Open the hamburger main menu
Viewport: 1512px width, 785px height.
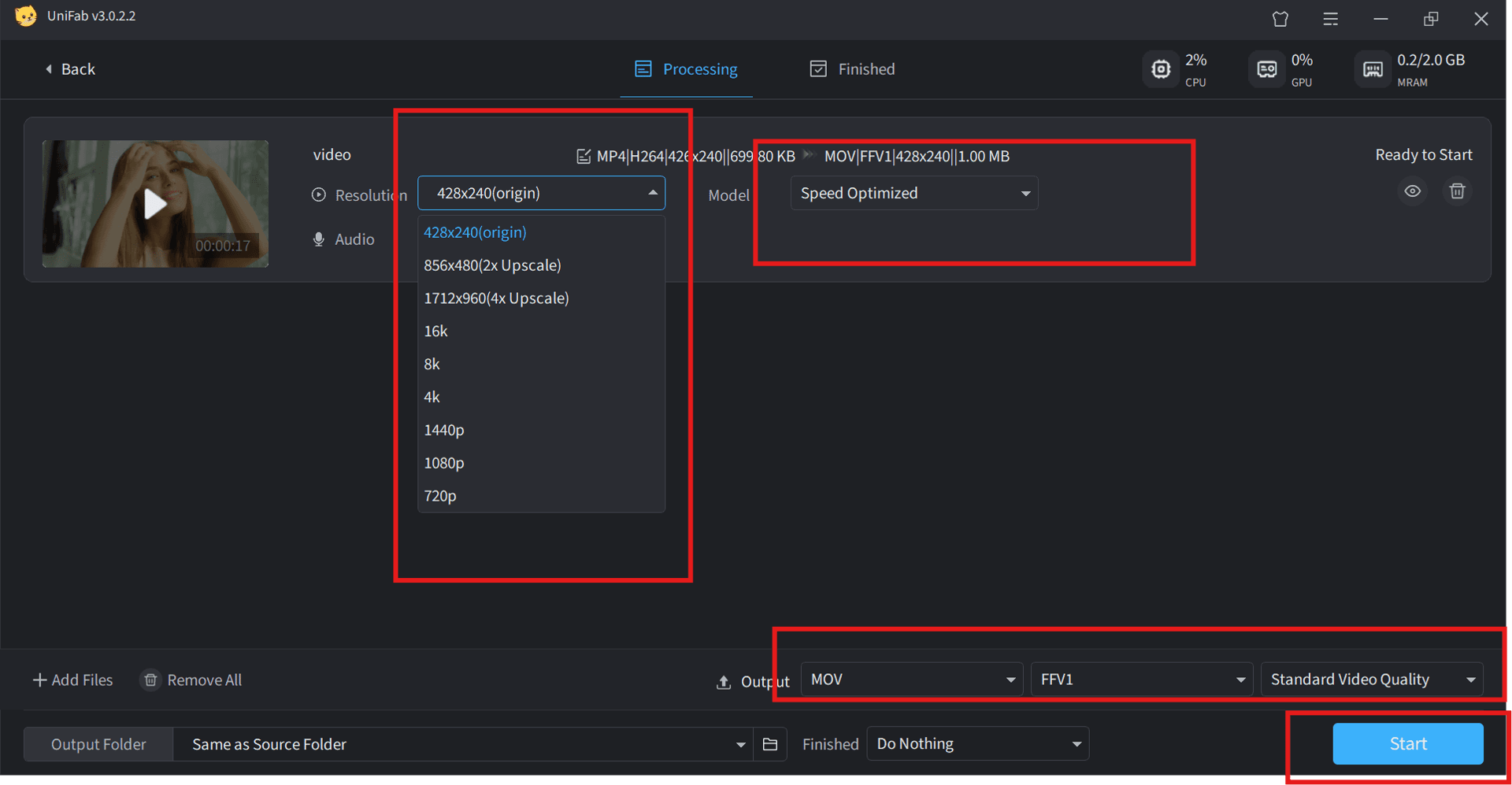[1330, 19]
